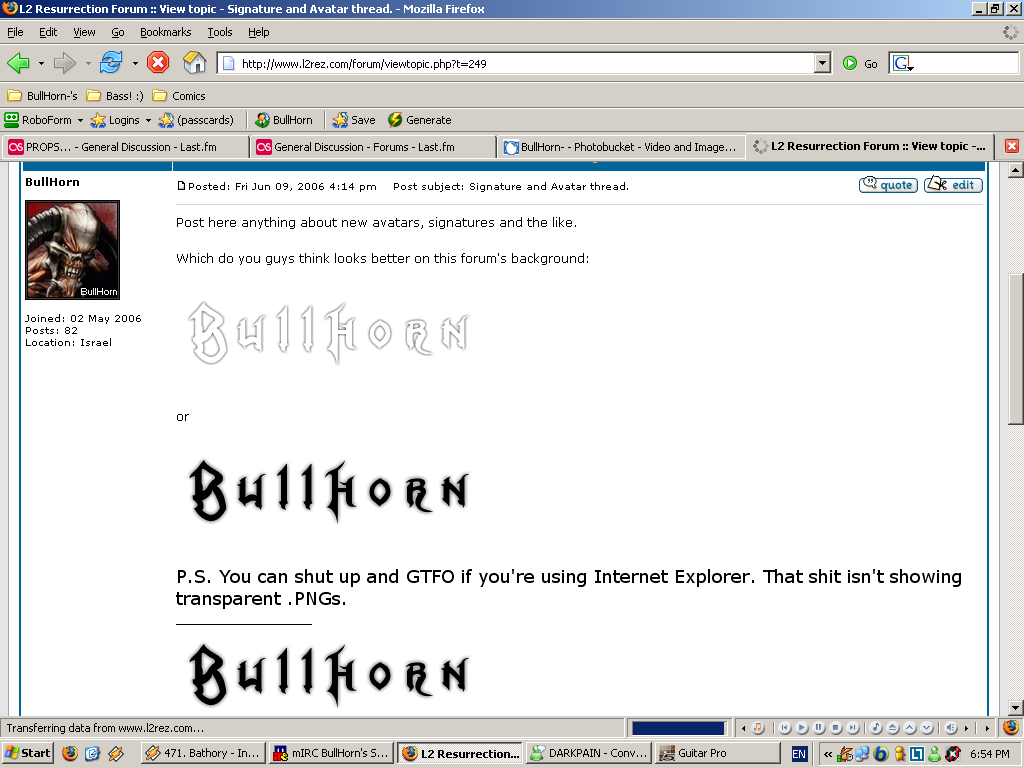
Task: Click the Windows Start button
Action: (x=27, y=753)
